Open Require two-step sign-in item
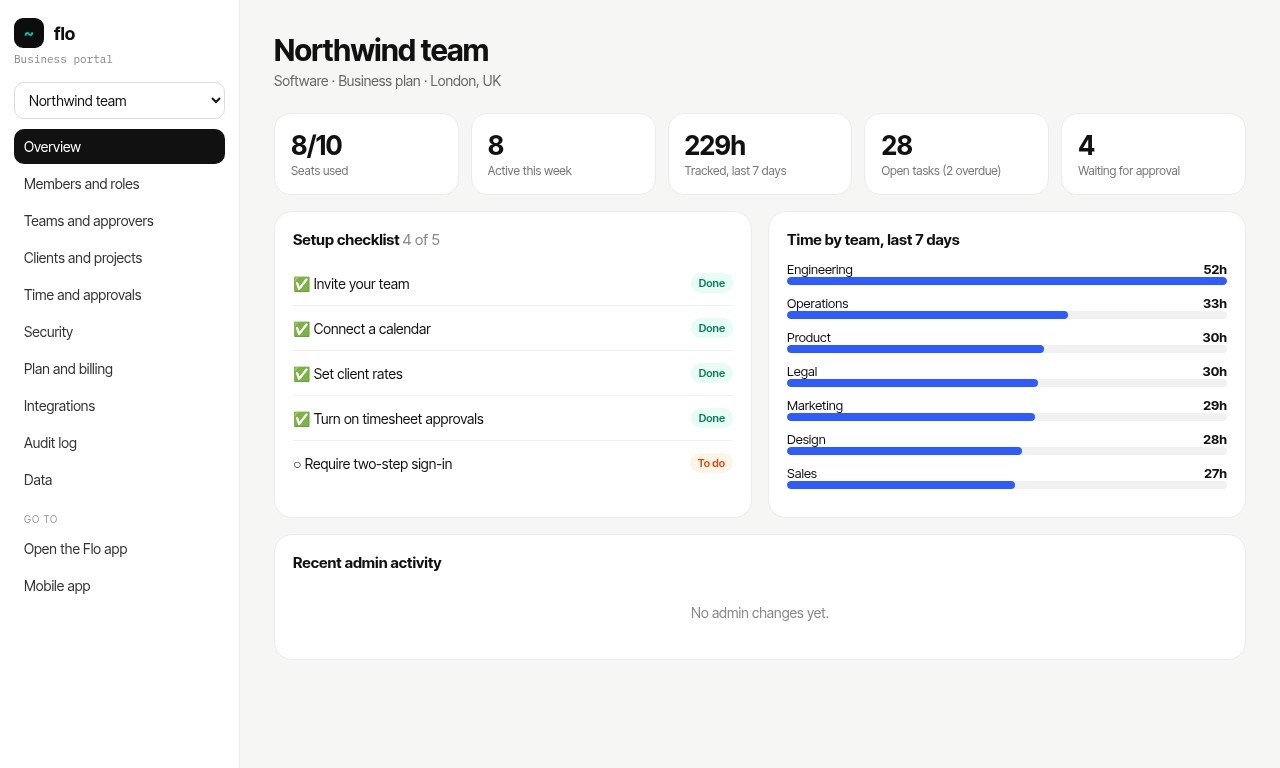The image size is (1280, 768). click(x=513, y=464)
